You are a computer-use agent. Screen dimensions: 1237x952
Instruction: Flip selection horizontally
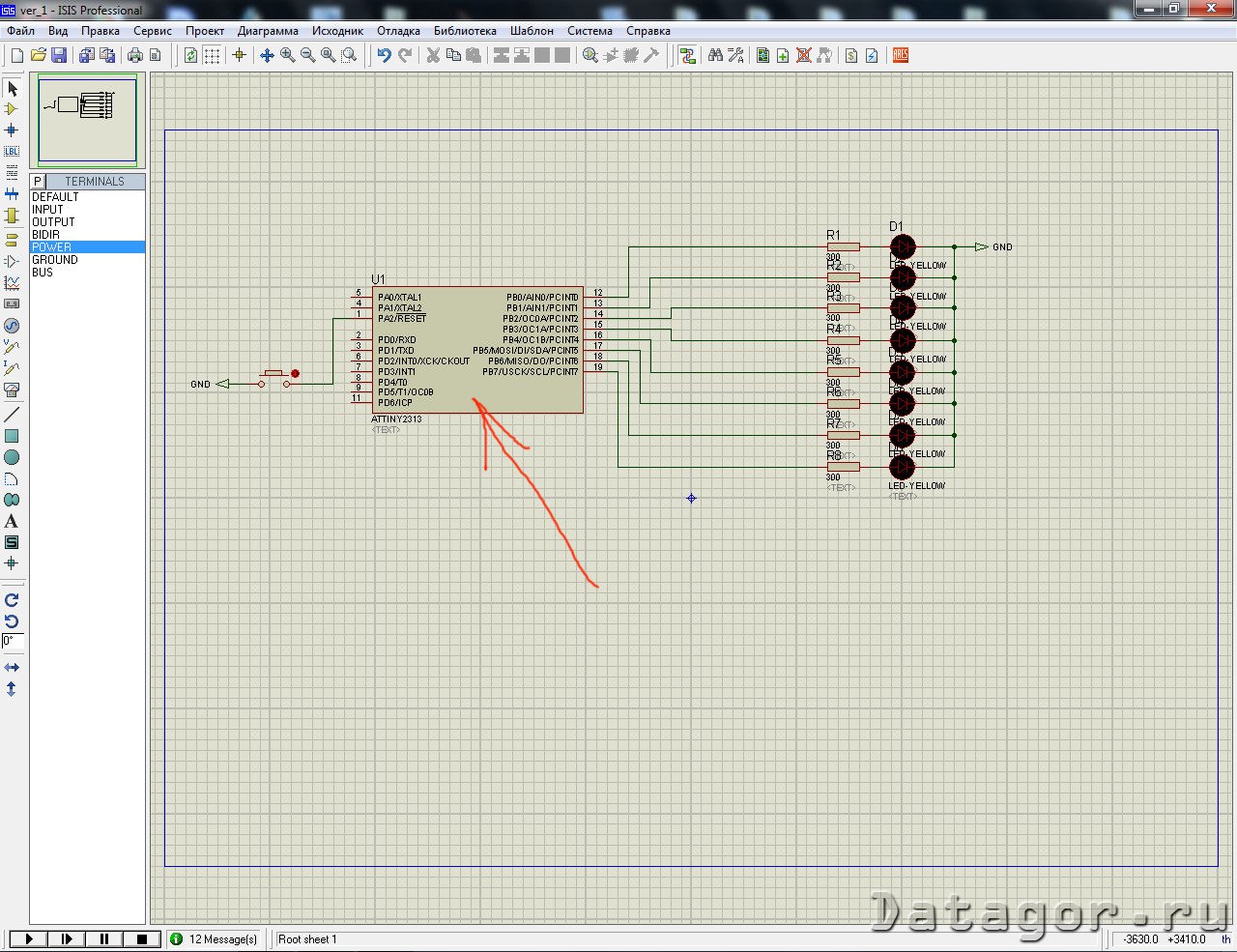12,668
